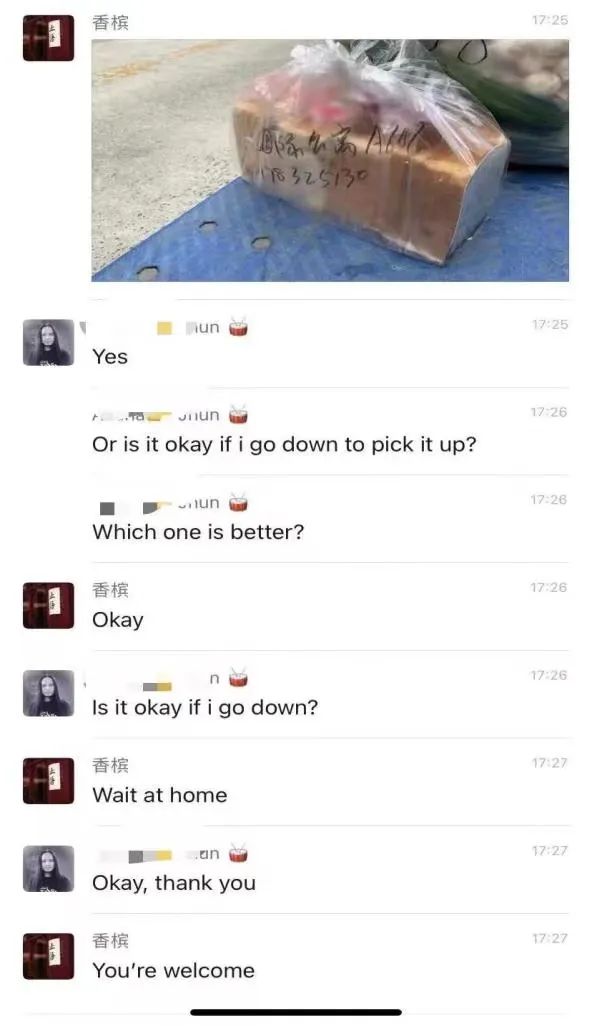Tap the red avatar beside "Okay"
This screenshot has height=1026, width=592.
48,605
